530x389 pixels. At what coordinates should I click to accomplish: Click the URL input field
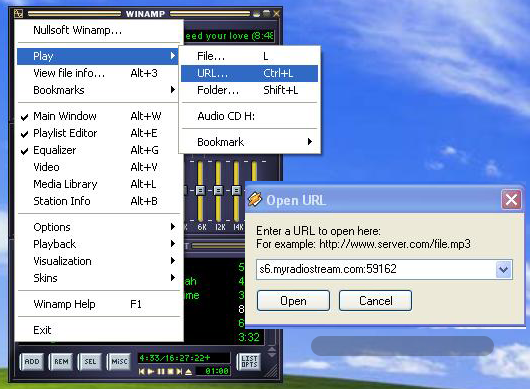[x=376, y=270]
